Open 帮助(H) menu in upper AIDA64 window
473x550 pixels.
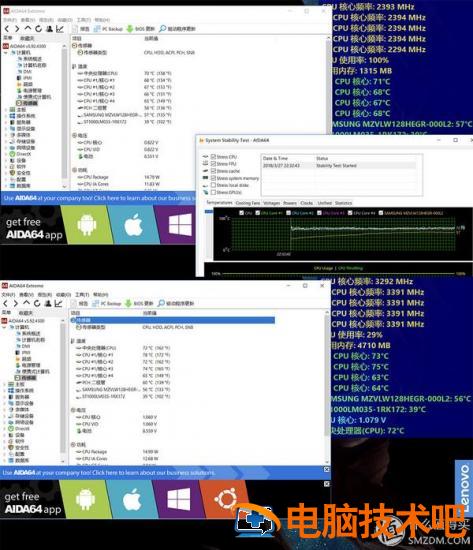point(102,20)
